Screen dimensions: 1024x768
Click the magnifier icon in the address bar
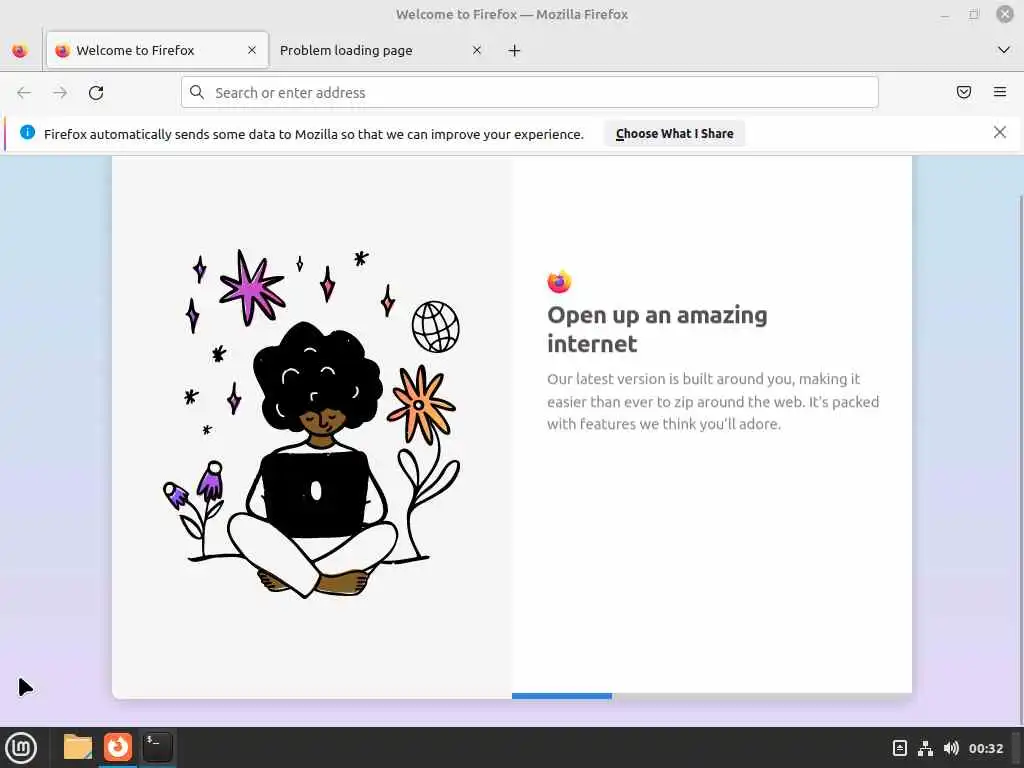pyautogui.click(x=197, y=92)
